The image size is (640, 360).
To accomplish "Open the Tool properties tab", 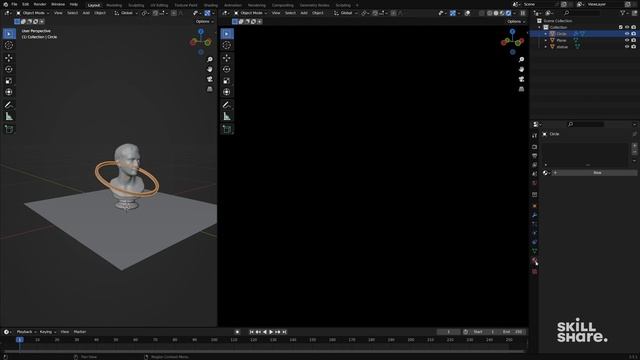I will (x=534, y=136).
